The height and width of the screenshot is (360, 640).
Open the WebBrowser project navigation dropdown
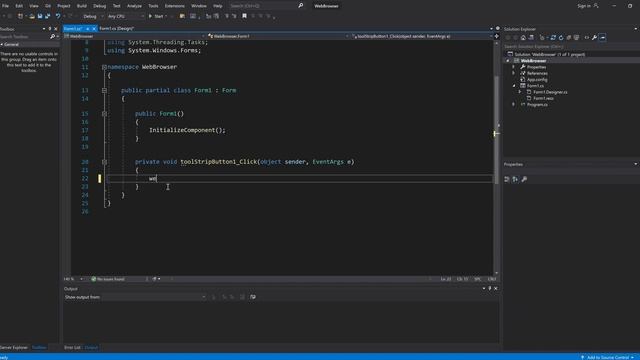pyautogui.click(x=135, y=36)
